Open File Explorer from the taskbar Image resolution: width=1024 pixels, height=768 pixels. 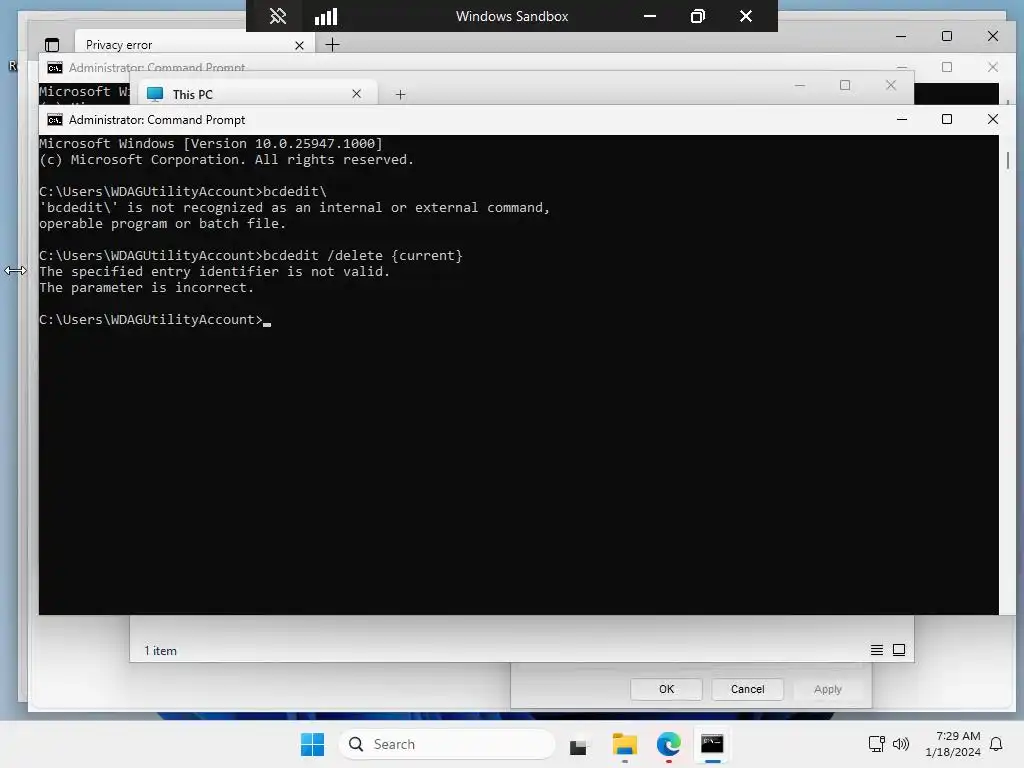pos(624,744)
